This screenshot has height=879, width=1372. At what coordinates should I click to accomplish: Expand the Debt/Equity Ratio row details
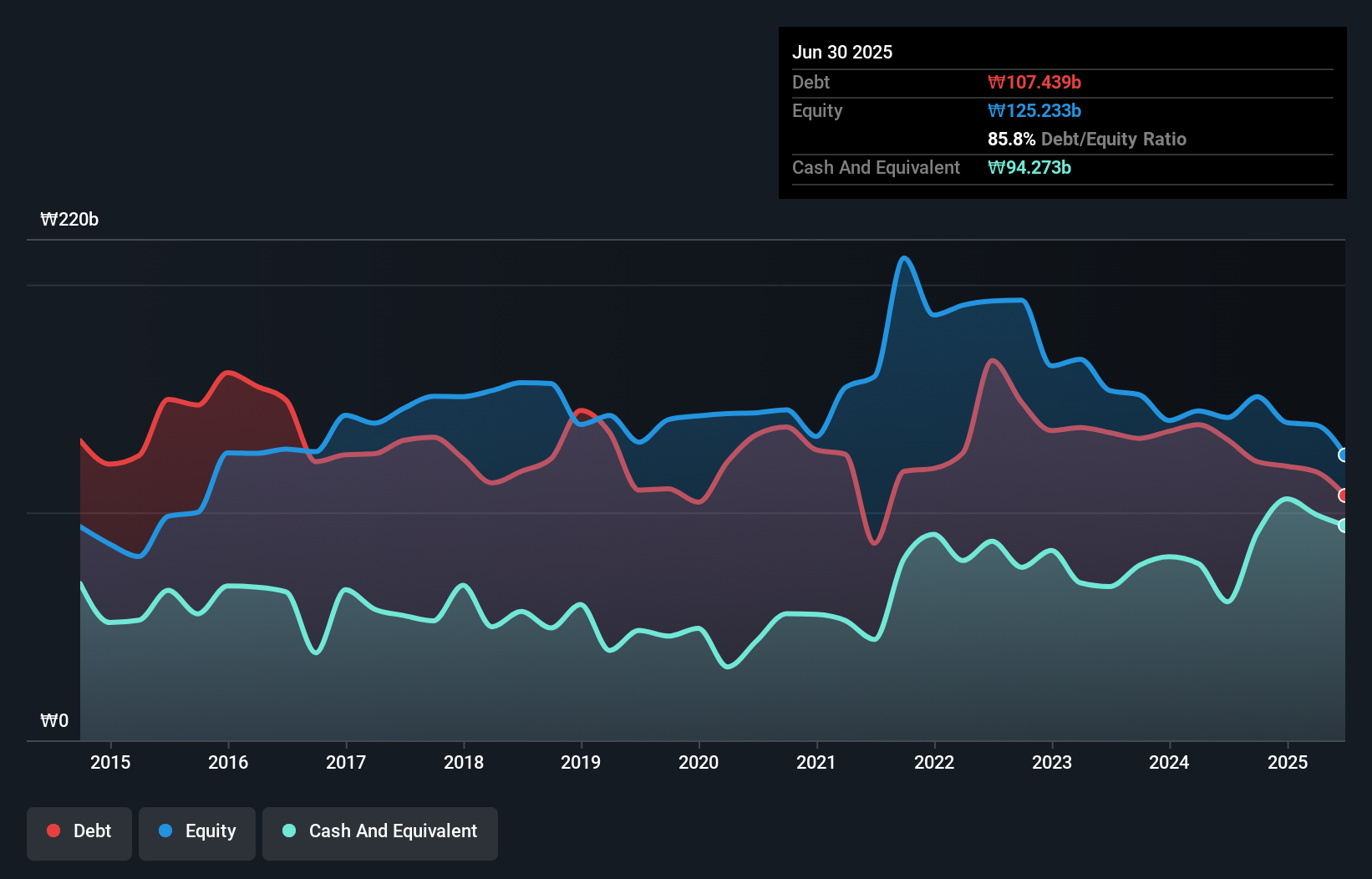(1086, 139)
